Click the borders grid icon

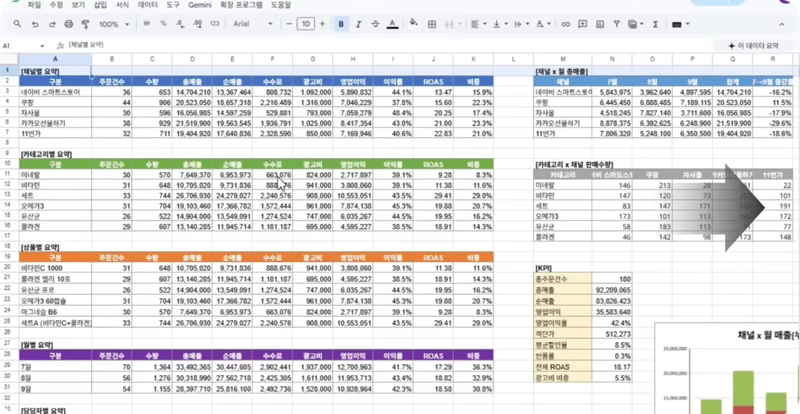(432, 24)
